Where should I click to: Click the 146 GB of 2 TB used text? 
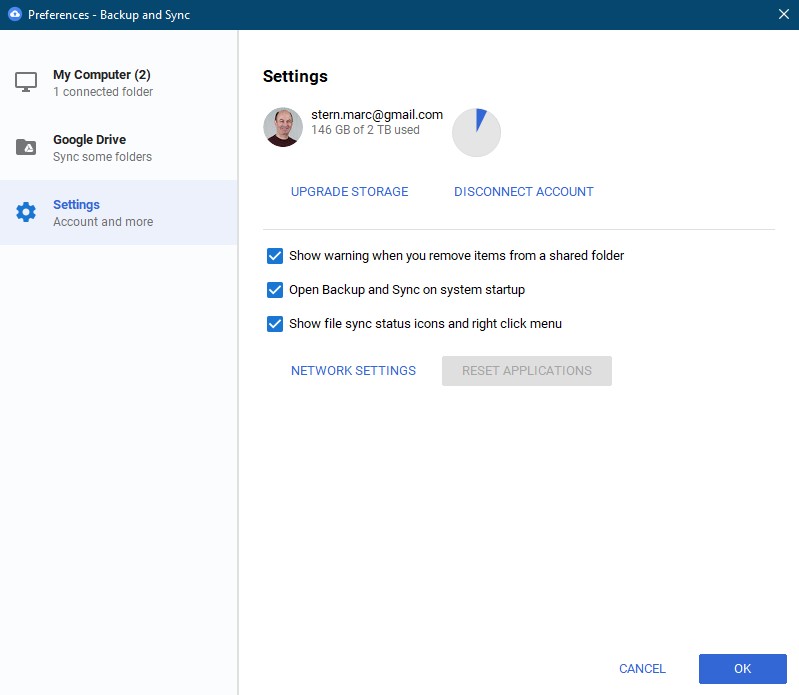click(365, 130)
